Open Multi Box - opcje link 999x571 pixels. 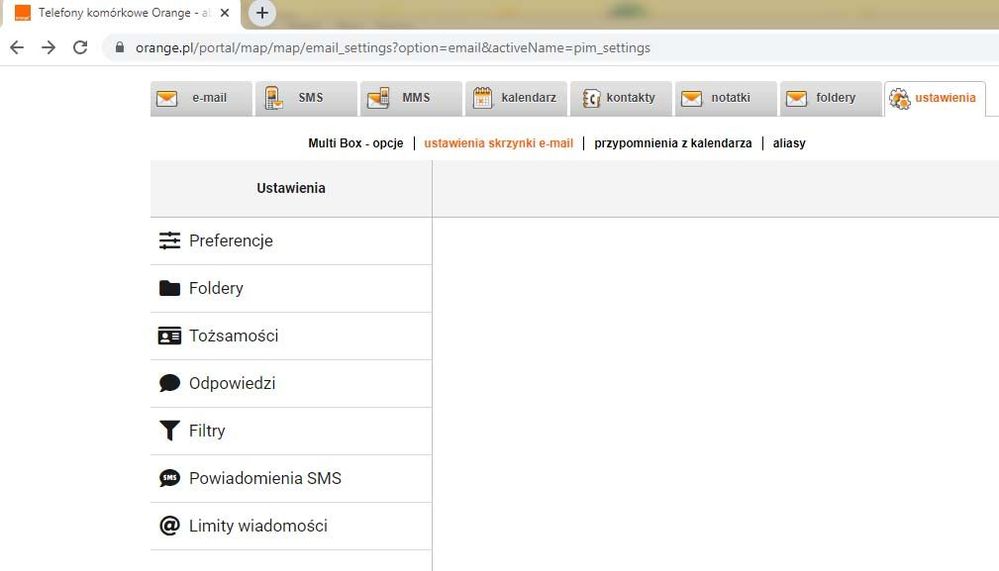click(356, 143)
